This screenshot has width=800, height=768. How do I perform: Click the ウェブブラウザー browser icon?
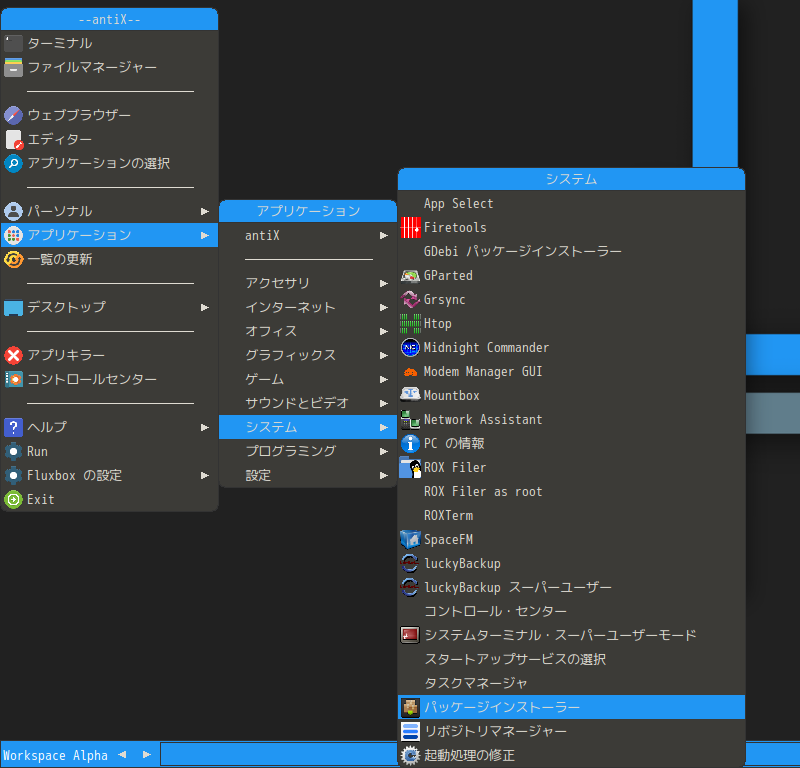coord(13,115)
